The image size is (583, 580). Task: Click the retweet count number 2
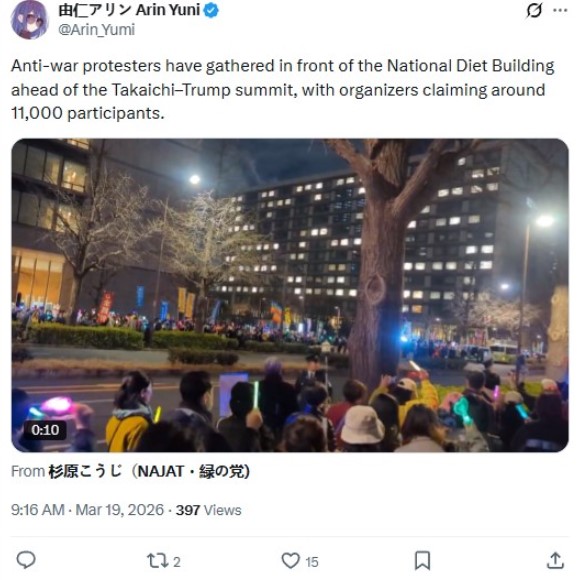177,562
